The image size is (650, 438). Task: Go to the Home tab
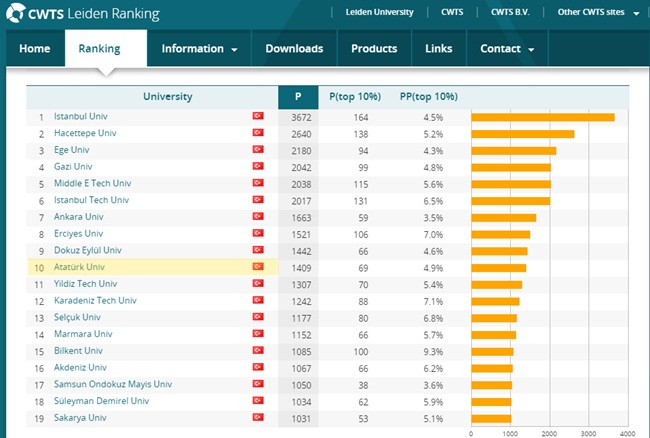35,48
